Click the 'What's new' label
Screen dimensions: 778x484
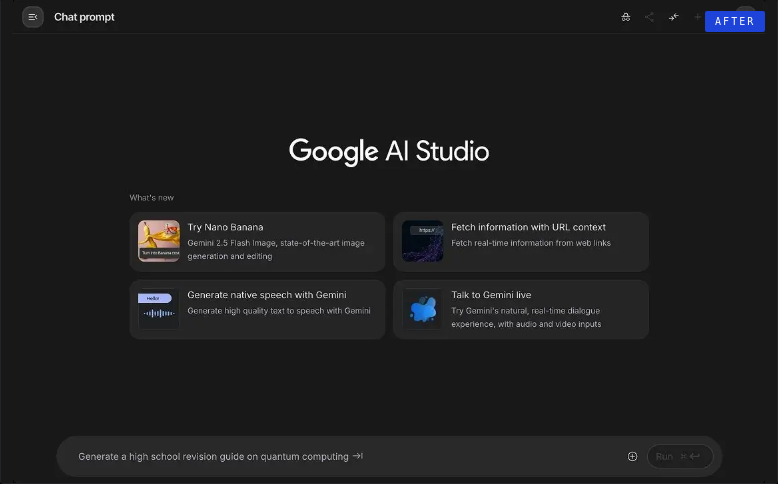point(151,198)
